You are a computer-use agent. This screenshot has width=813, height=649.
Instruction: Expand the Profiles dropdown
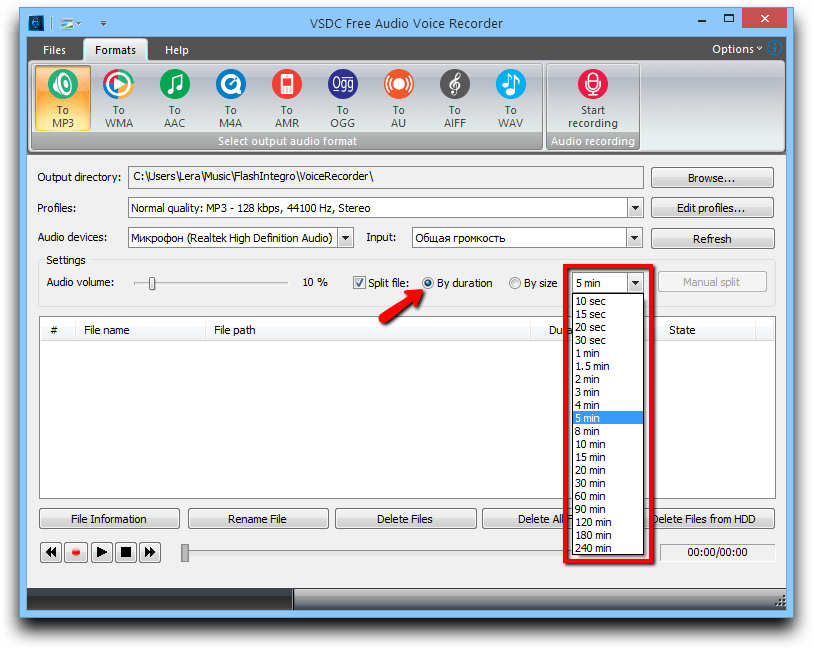pos(635,208)
